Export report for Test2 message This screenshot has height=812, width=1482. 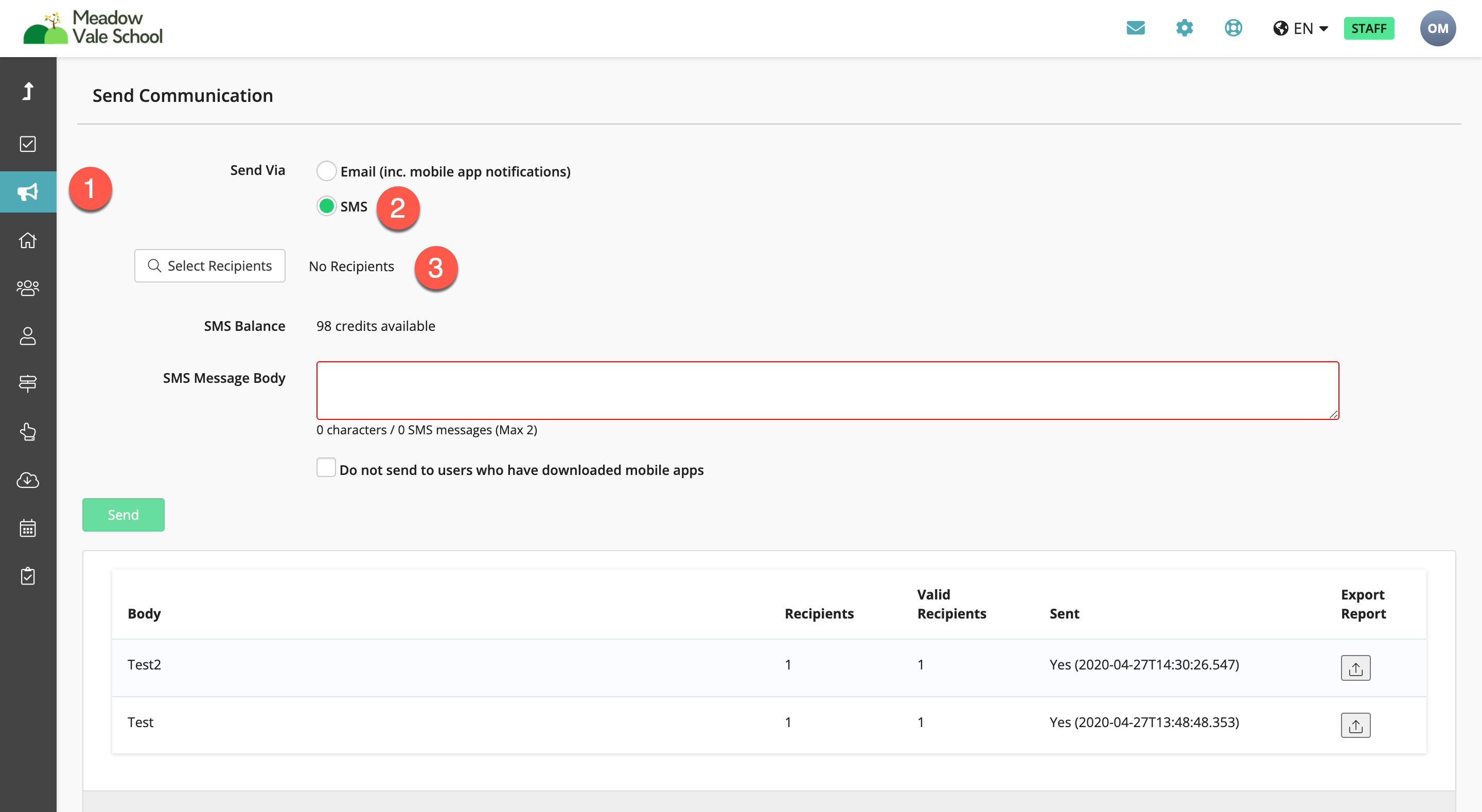(x=1355, y=667)
